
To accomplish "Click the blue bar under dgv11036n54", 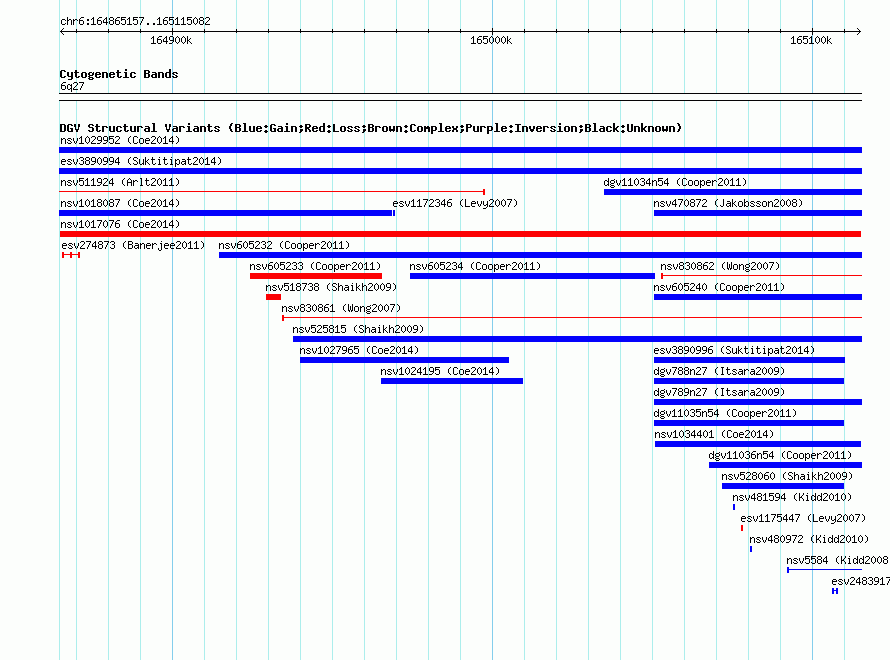I will (786, 465).
